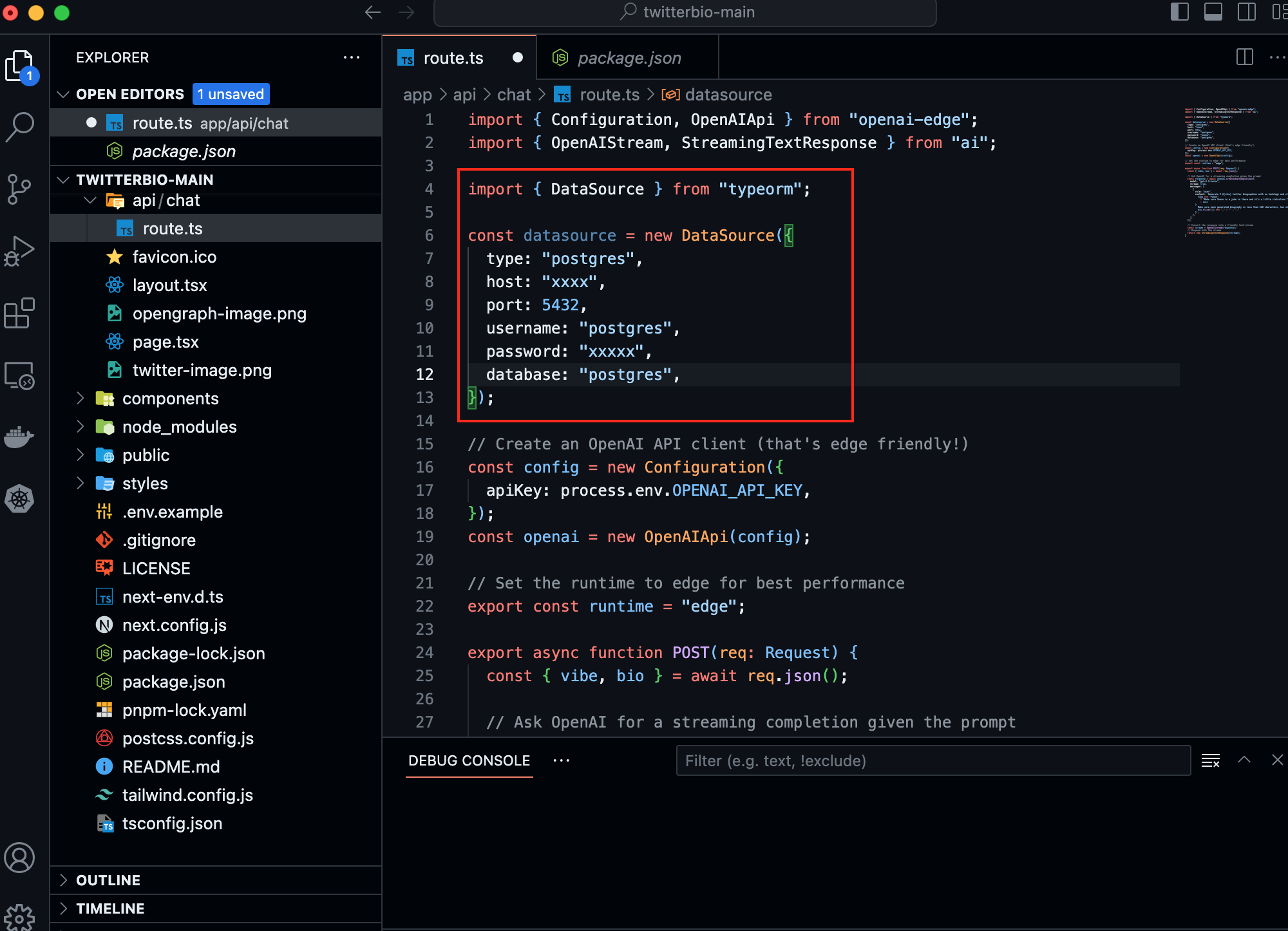Open favicon.ico in the file tree

(216, 257)
